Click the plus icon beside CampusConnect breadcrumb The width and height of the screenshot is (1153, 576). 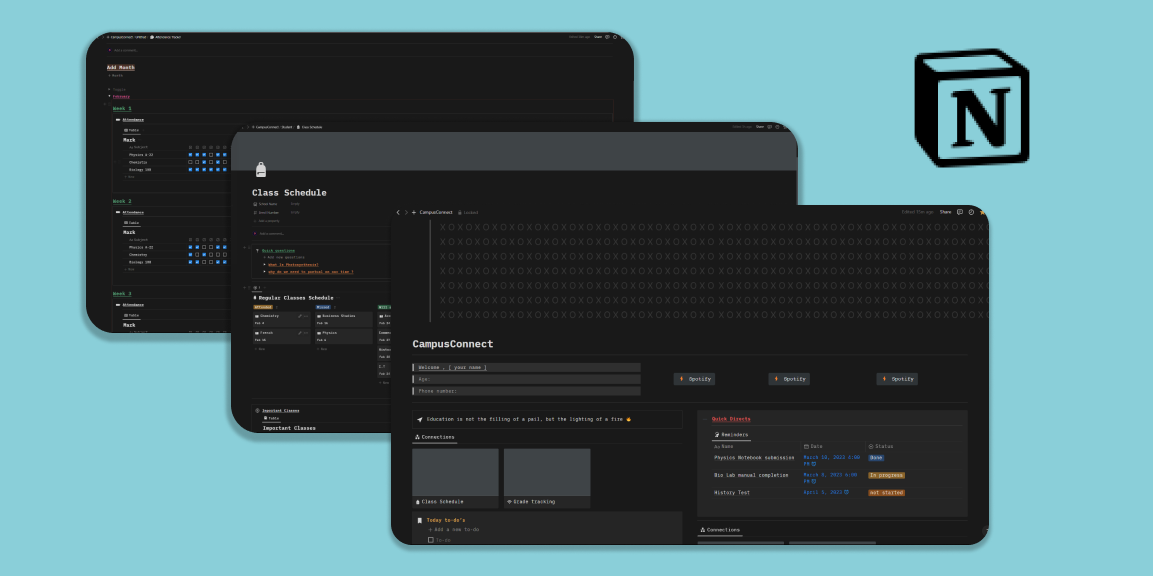[x=414, y=213]
